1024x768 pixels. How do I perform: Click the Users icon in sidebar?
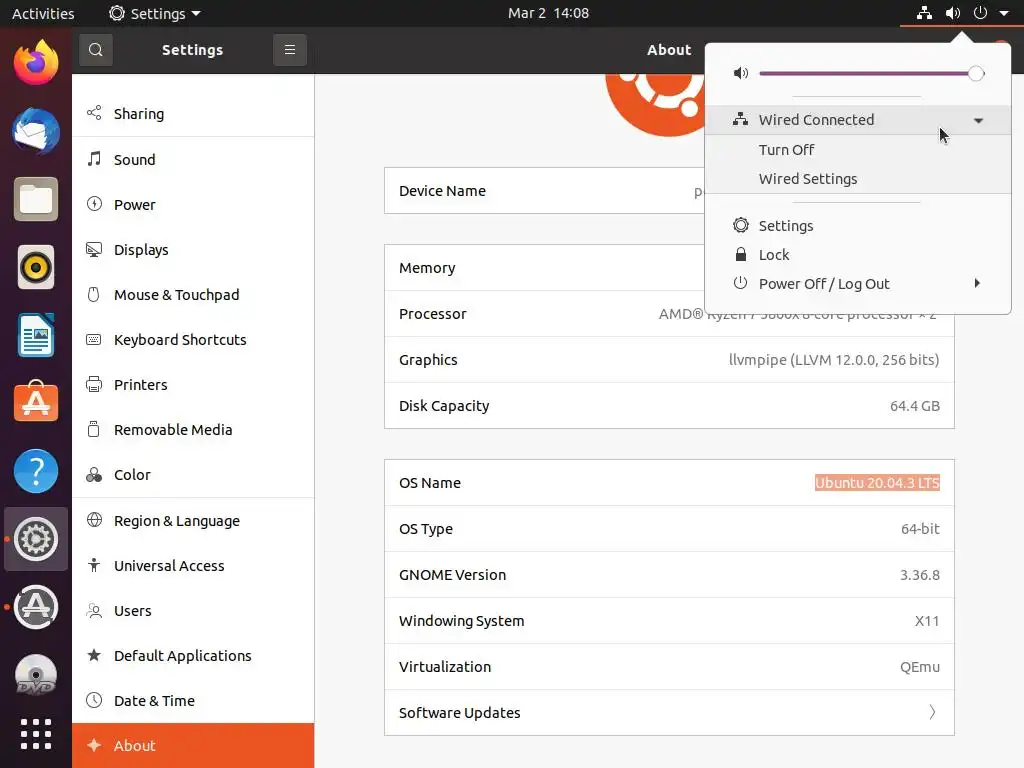[x=94, y=611]
